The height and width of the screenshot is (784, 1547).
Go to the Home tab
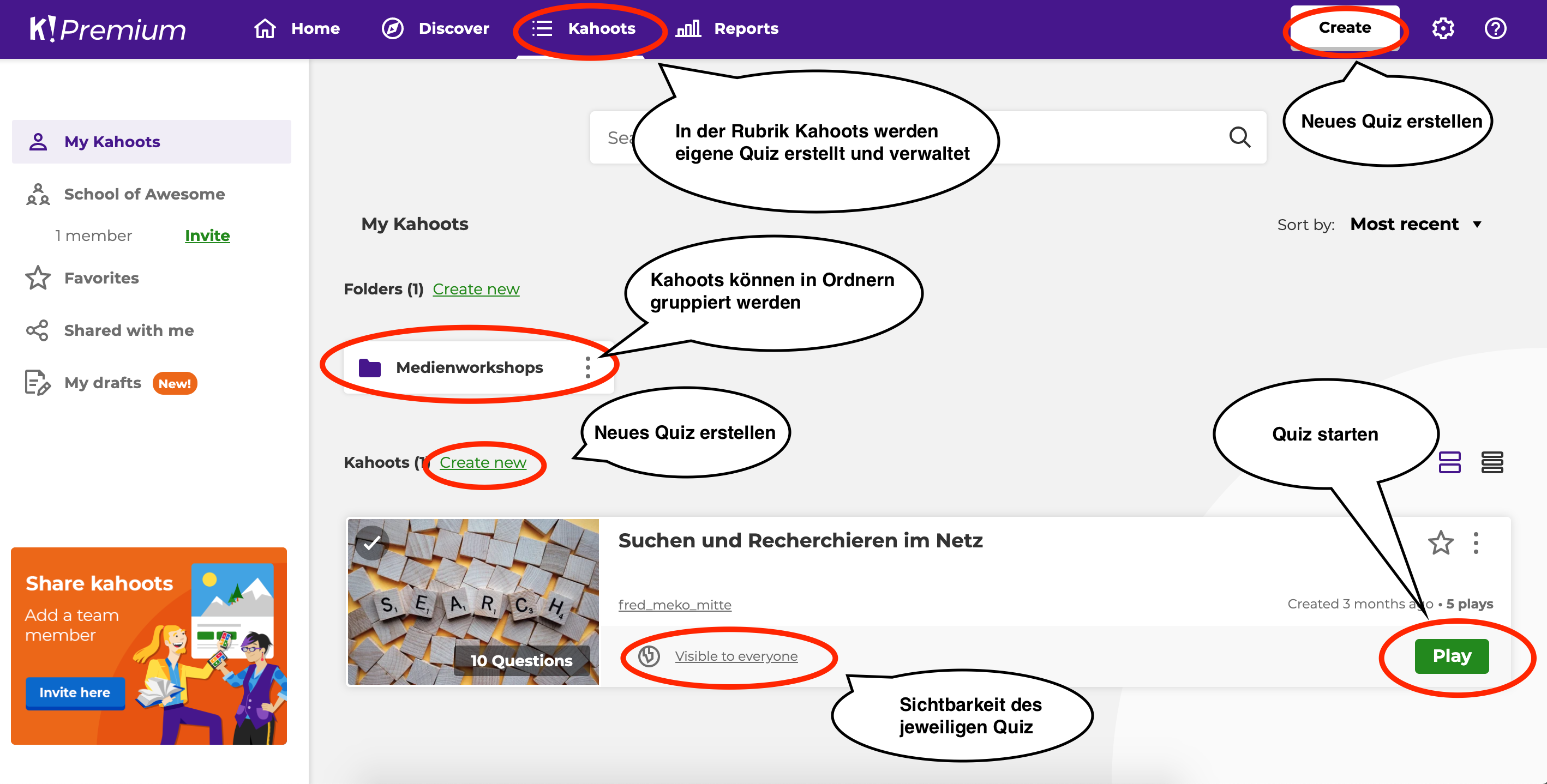click(x=297, y=28)
